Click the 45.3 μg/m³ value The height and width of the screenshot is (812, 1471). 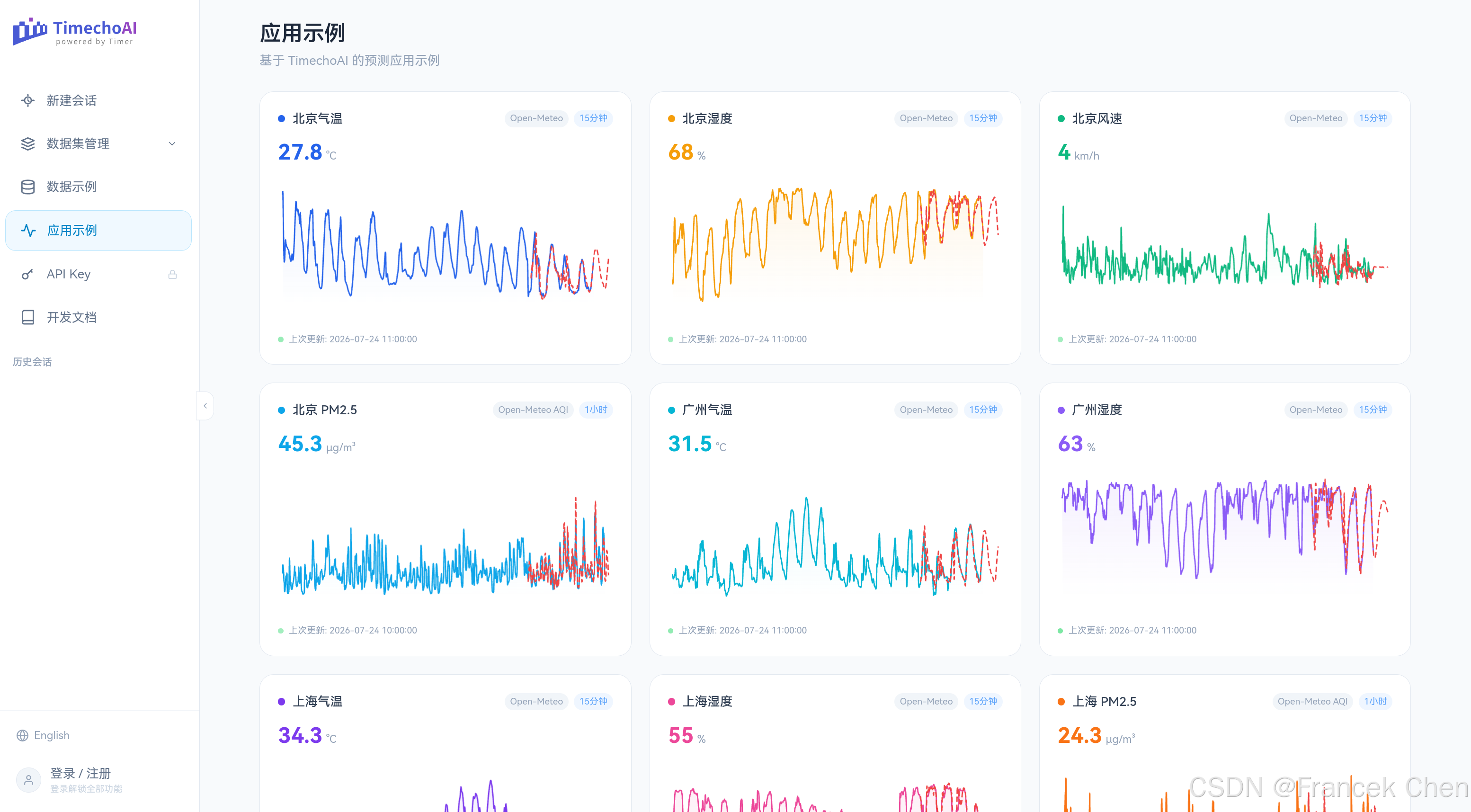point(317,444)
